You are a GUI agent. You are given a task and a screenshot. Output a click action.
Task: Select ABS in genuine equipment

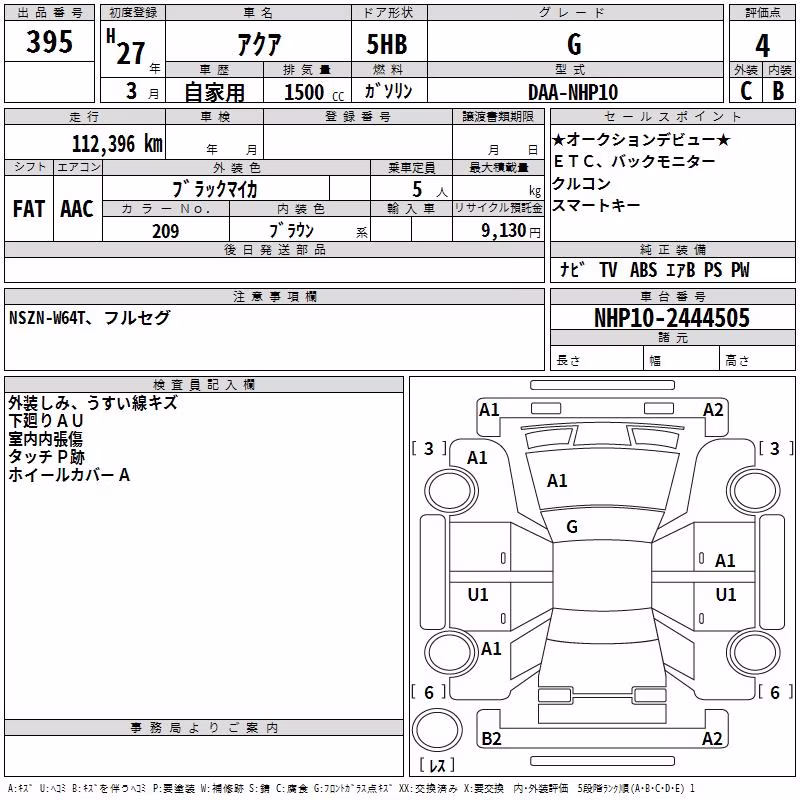click(x=643, y=269)
